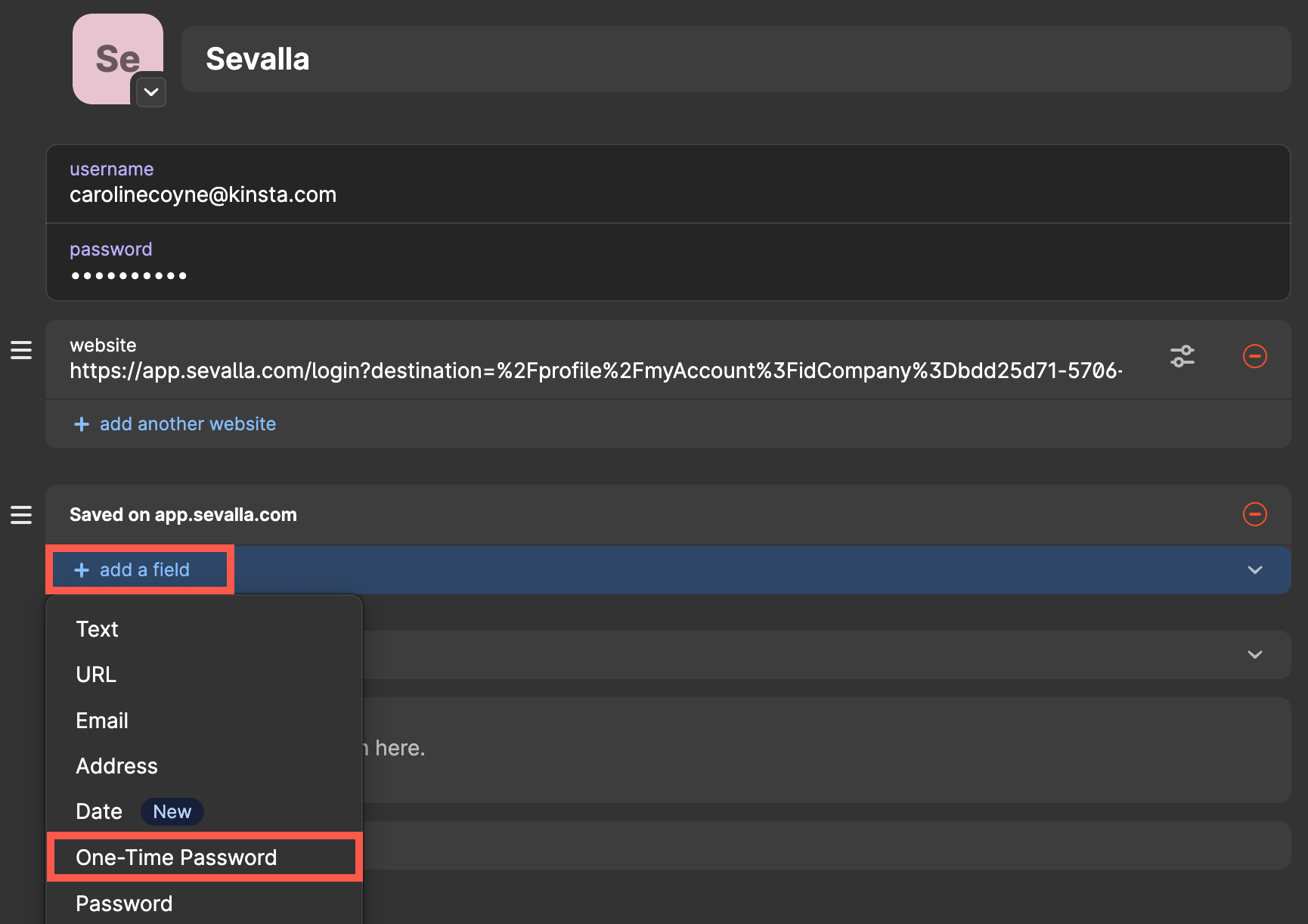The width and height of the screenshot is (1308, 924).
Task: Grab the reorder handle beside the website section
Action: tap(21, 350)
